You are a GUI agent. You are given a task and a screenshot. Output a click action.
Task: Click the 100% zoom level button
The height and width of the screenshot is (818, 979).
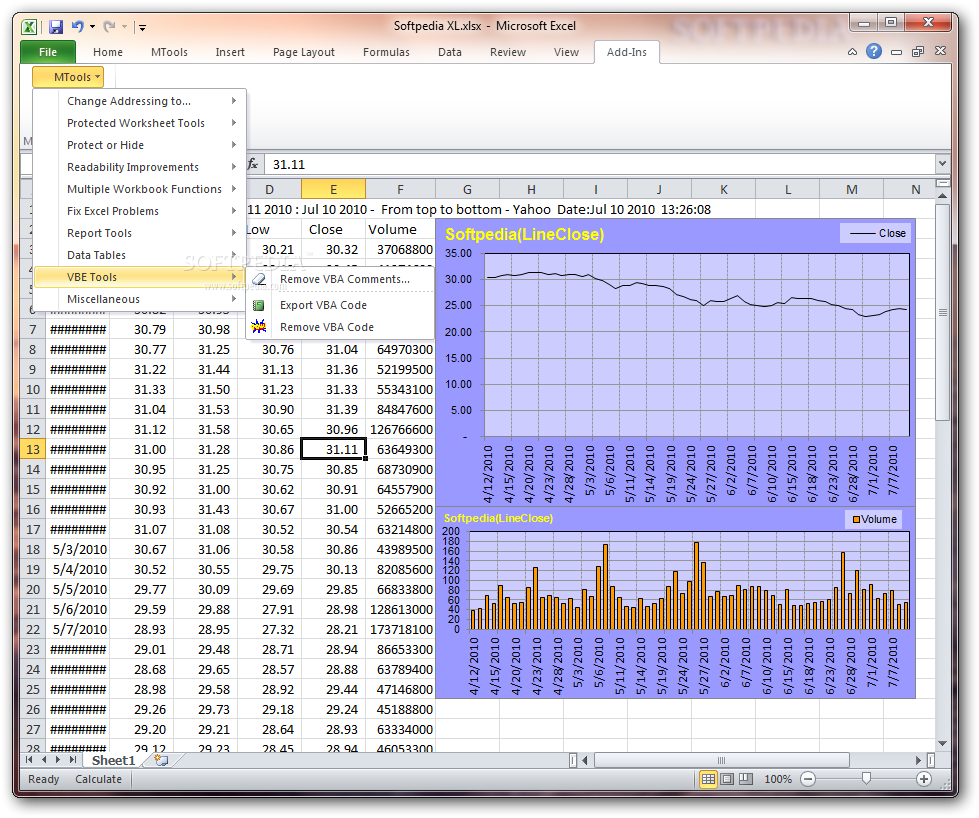[x=778, y=779]
